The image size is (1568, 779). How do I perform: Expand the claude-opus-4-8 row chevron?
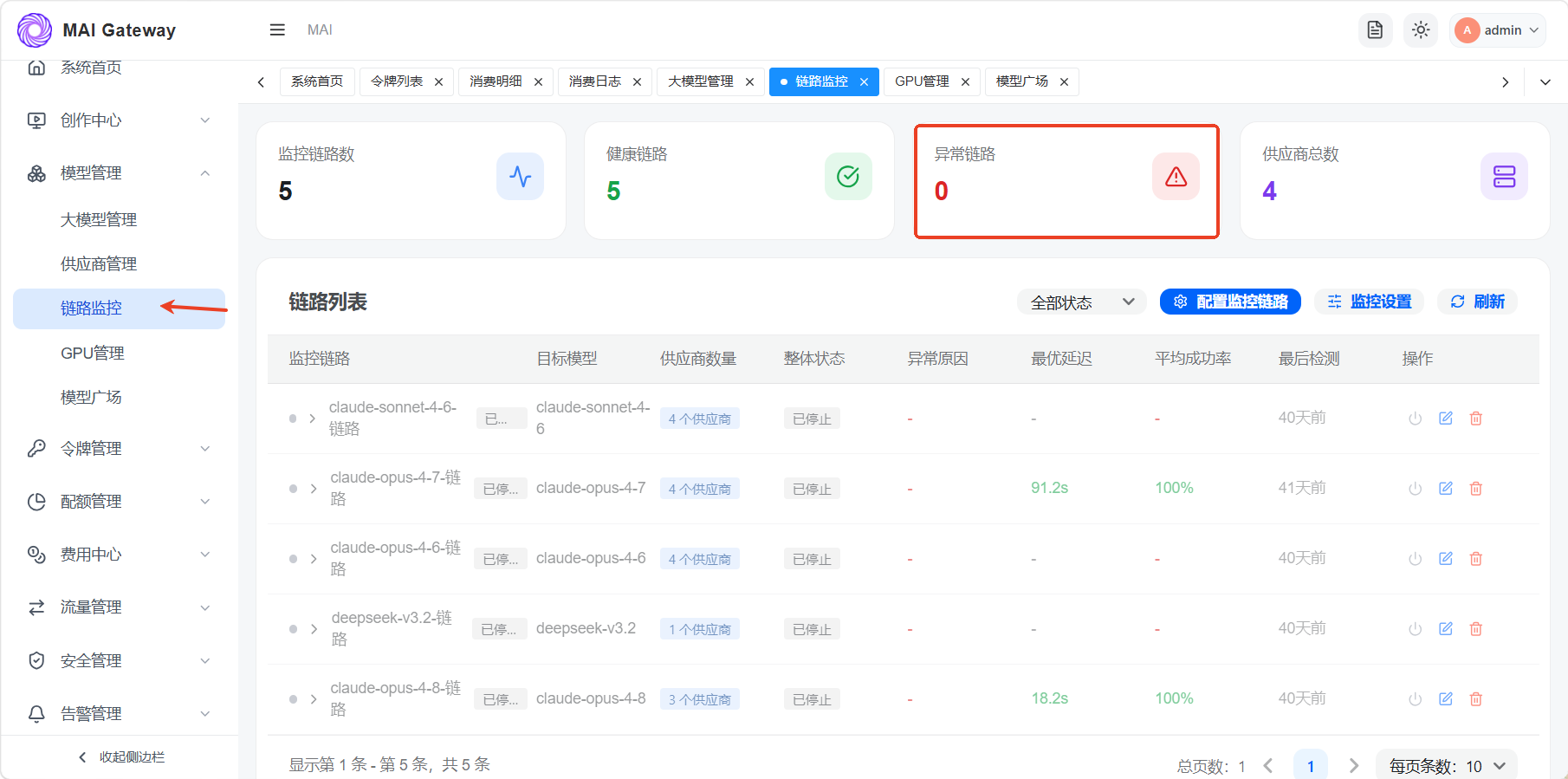coord(314,699)
